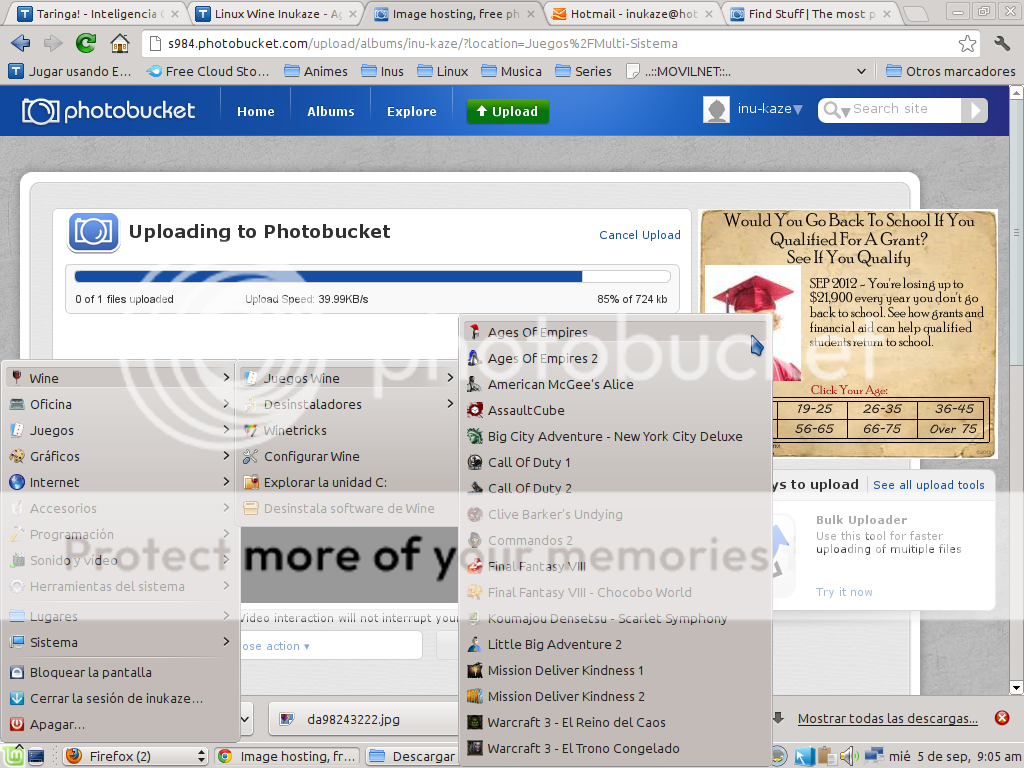
Task: Click the Commandos 2 icon
Action: 475,540
